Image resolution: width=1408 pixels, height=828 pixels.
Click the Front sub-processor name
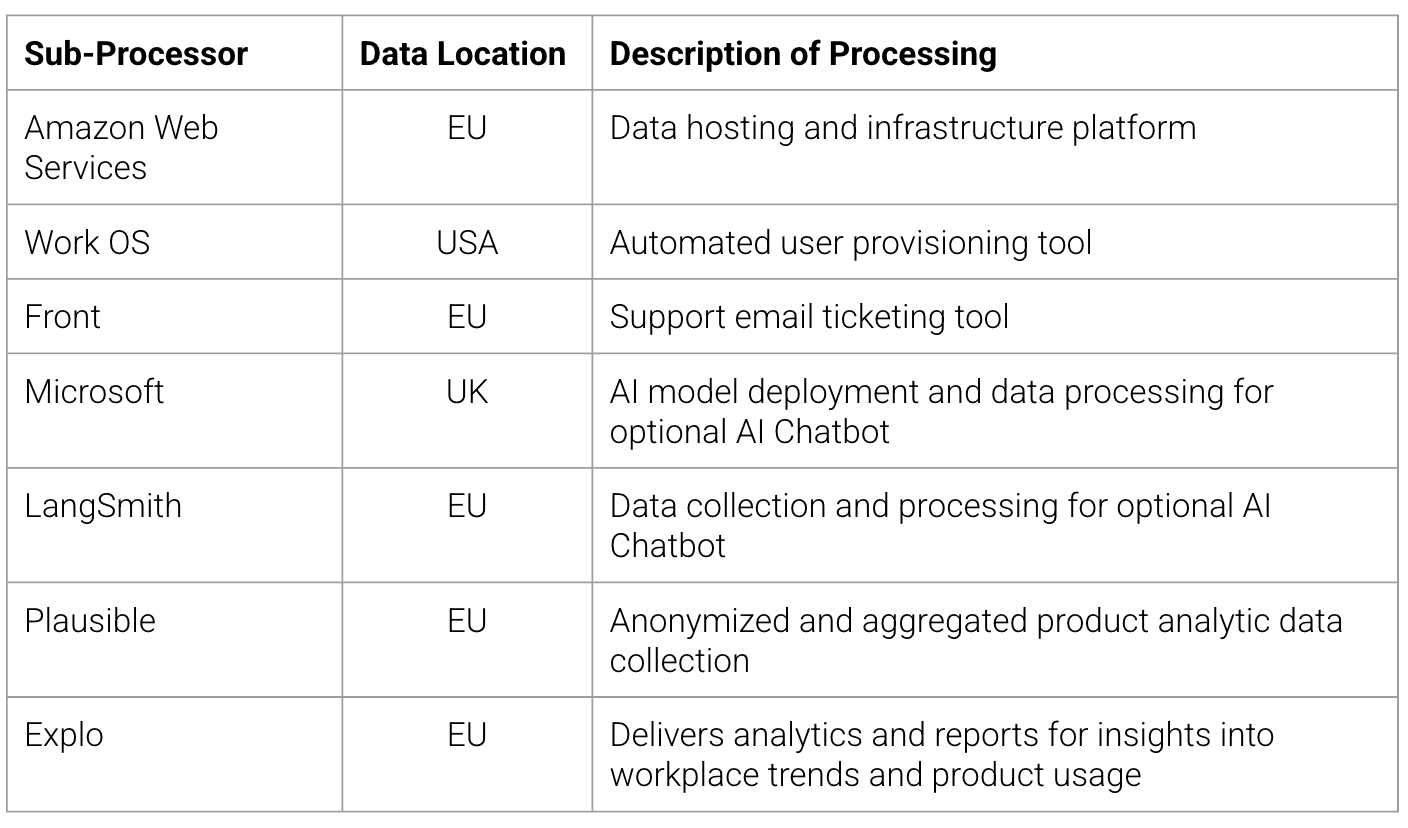tap(63, 317)
